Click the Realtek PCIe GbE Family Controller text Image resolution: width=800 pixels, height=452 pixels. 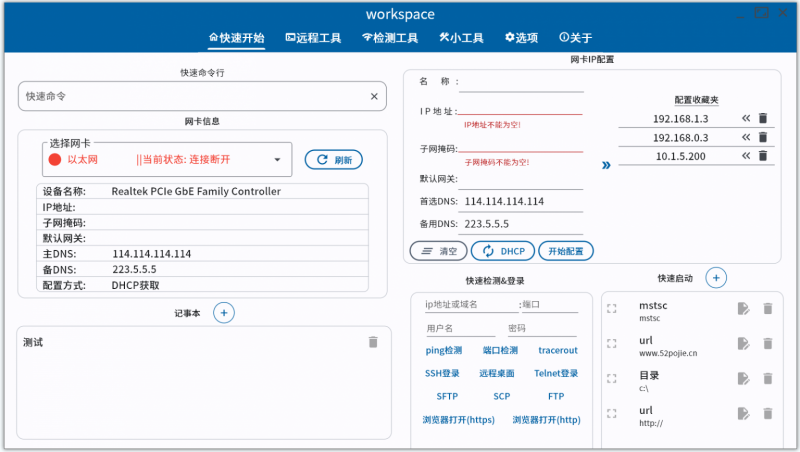(x=196, y=191)
